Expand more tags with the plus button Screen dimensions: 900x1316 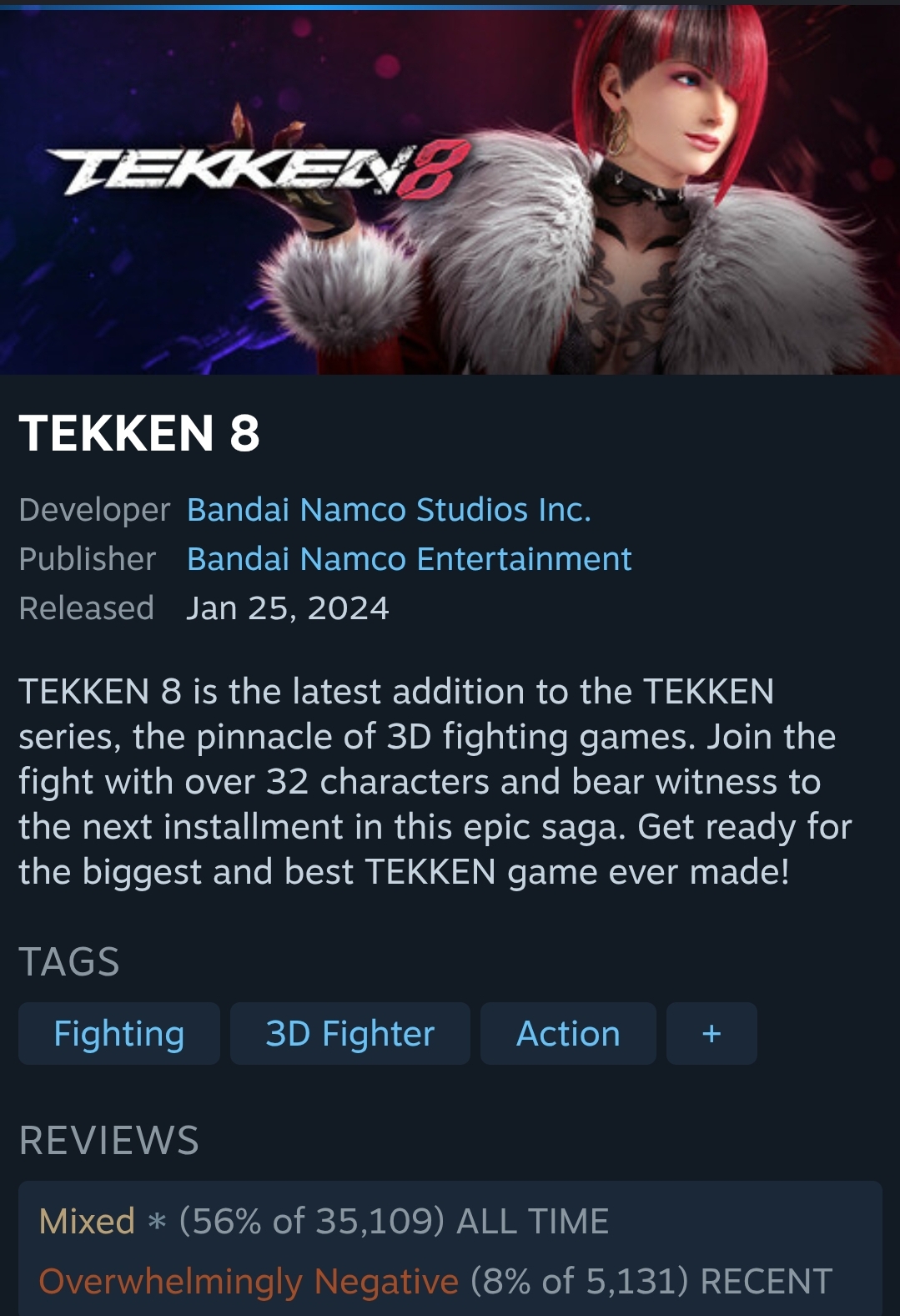(711, 1033)
